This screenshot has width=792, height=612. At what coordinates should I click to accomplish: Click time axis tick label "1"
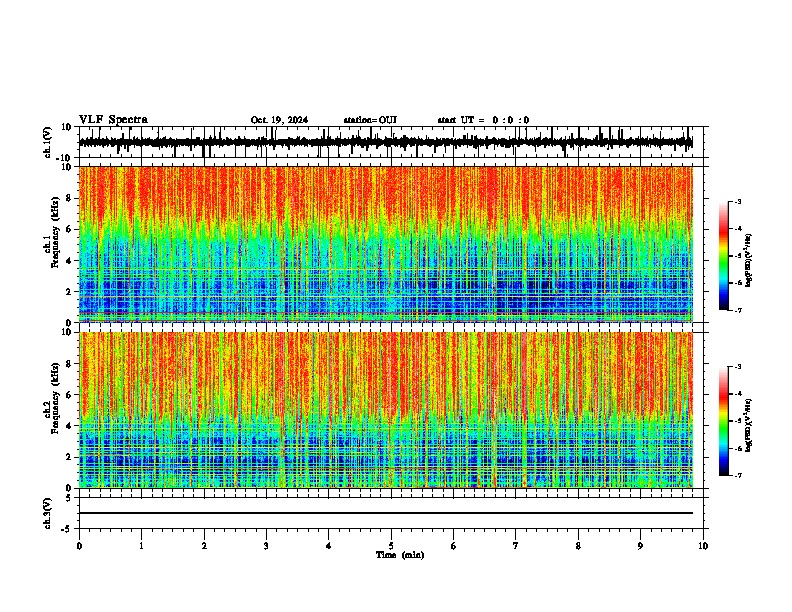(141, 546)
